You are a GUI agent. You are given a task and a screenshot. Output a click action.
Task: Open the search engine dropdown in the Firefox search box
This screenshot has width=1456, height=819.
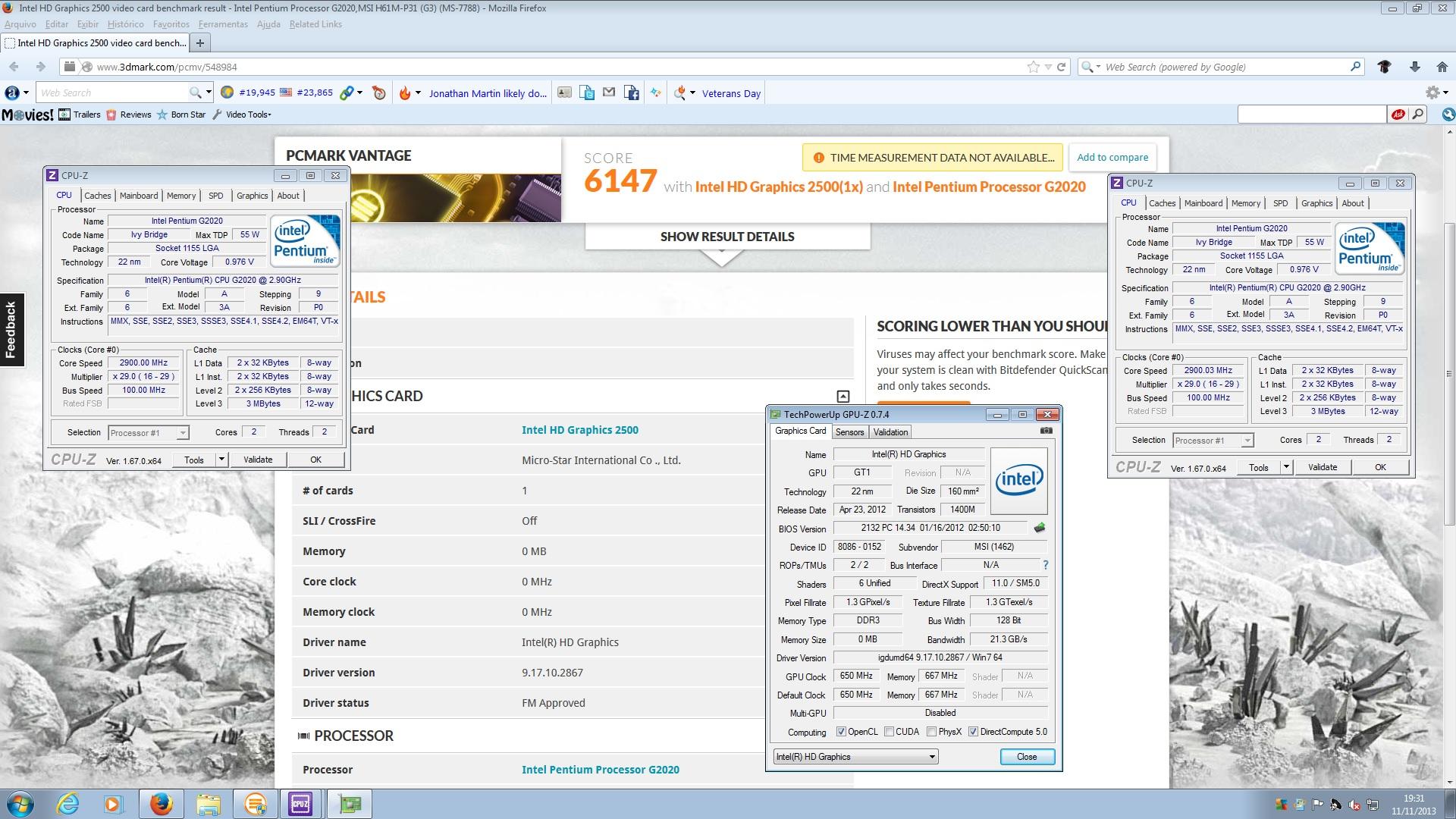(1097, 67)
